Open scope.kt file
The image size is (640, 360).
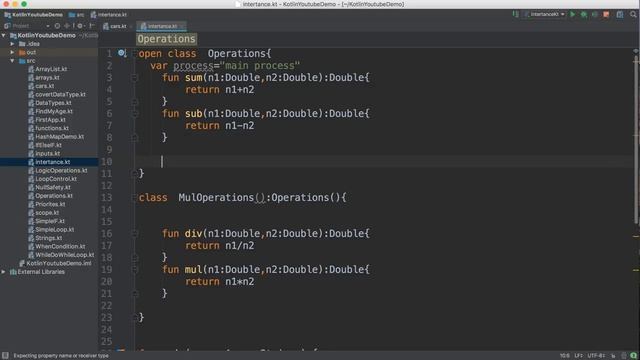[x=43, y=213]
